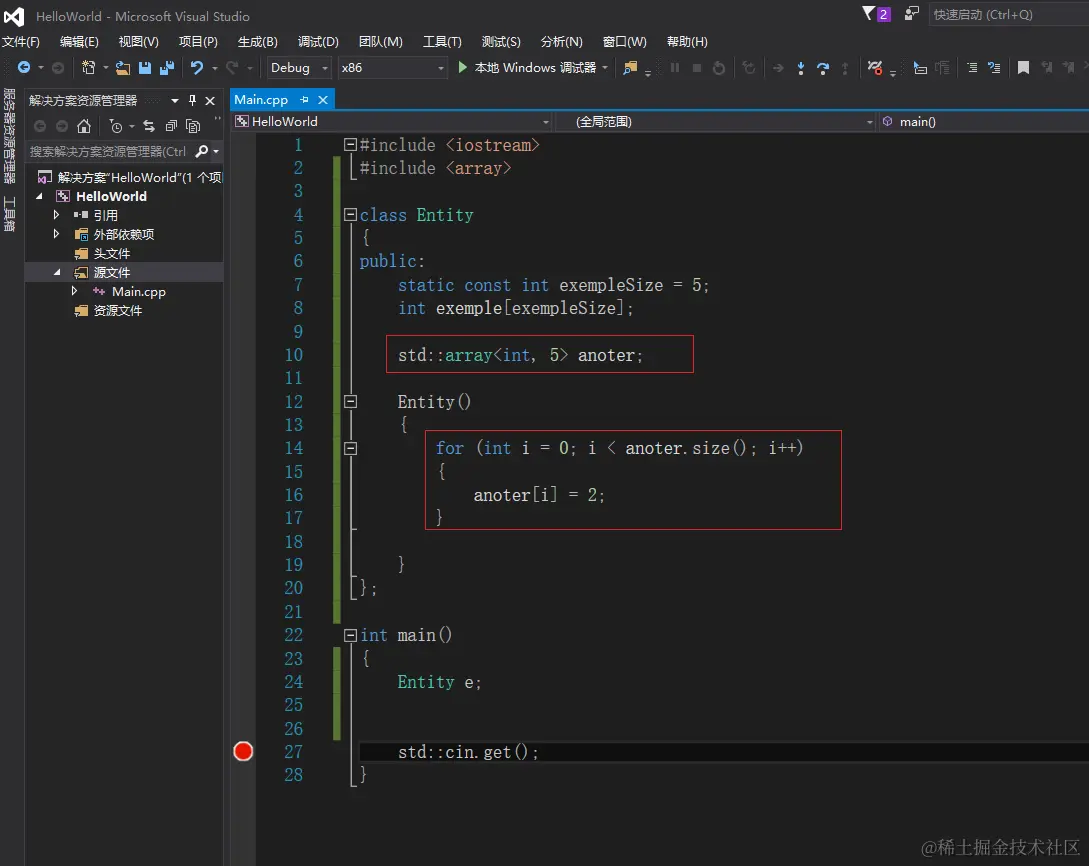Expand the 外部依赖项 tree node

click(57, 234)
